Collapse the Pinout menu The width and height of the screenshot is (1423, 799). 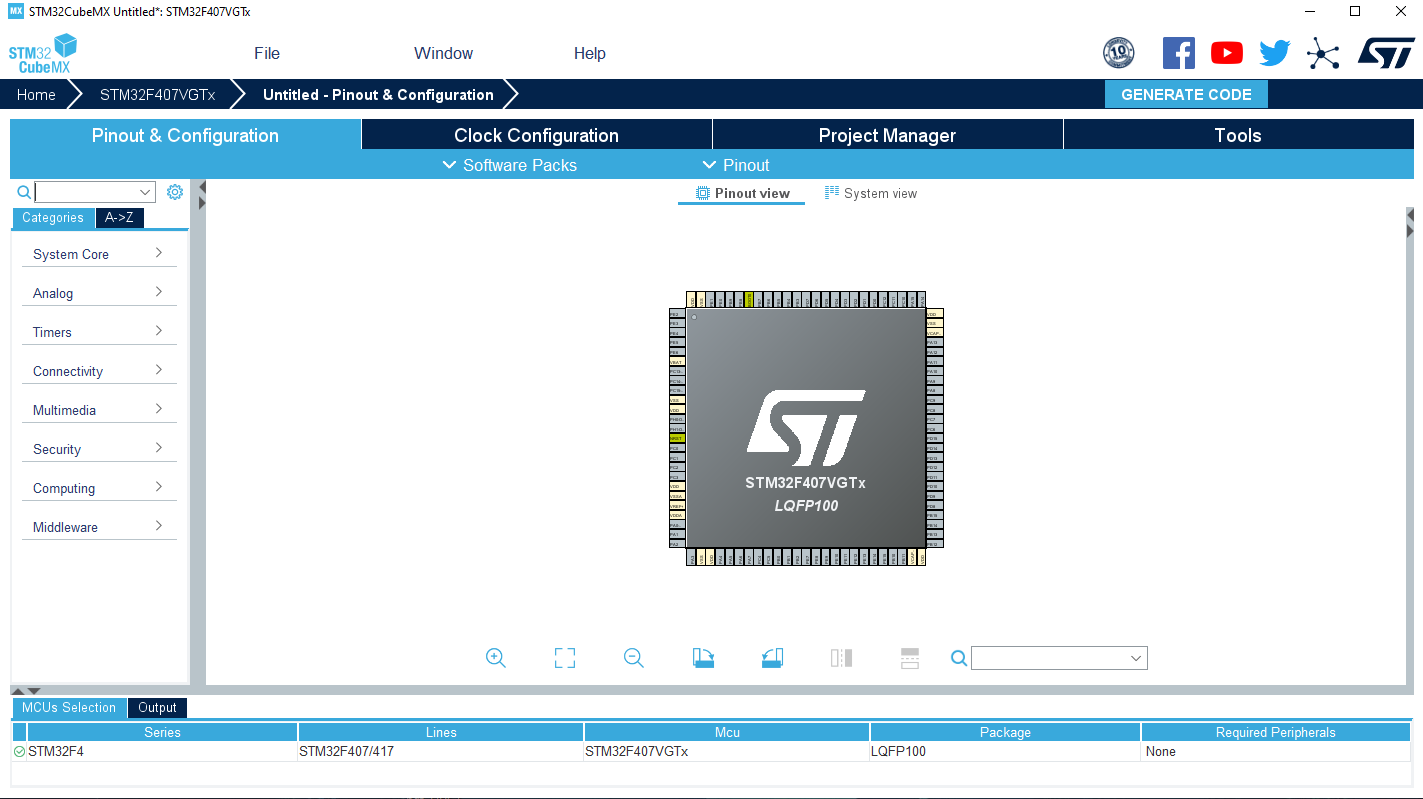tap(736, 165)
